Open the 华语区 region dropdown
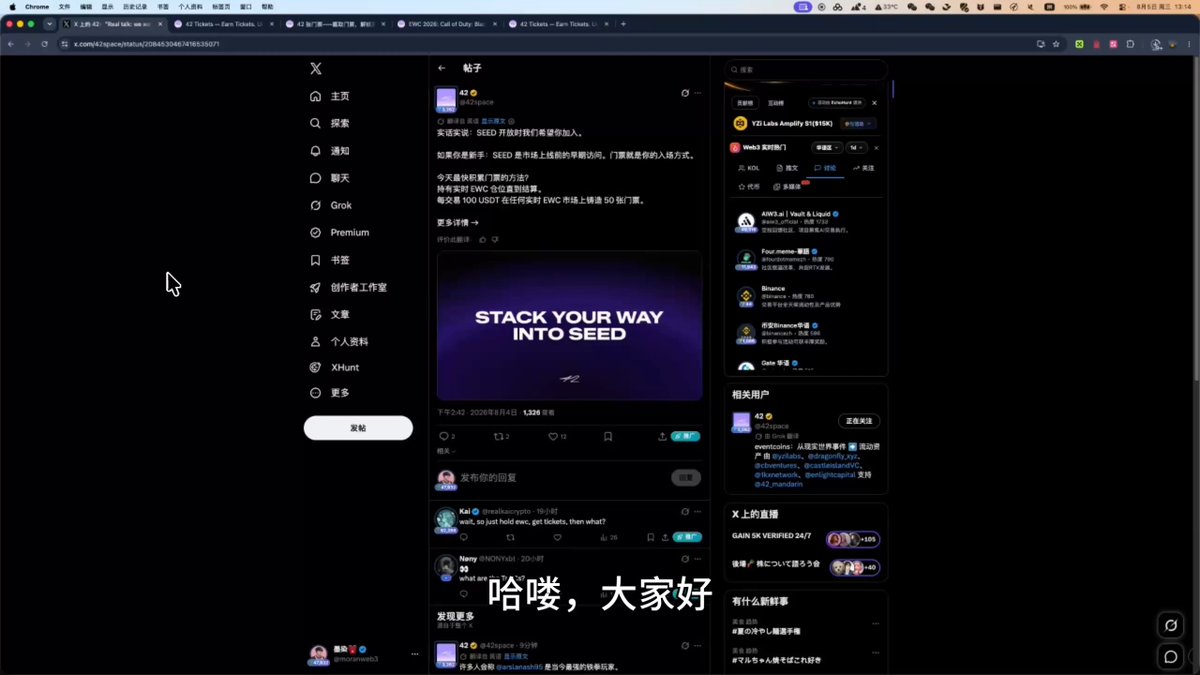1200x675 pixels. [x=826, y=147]
